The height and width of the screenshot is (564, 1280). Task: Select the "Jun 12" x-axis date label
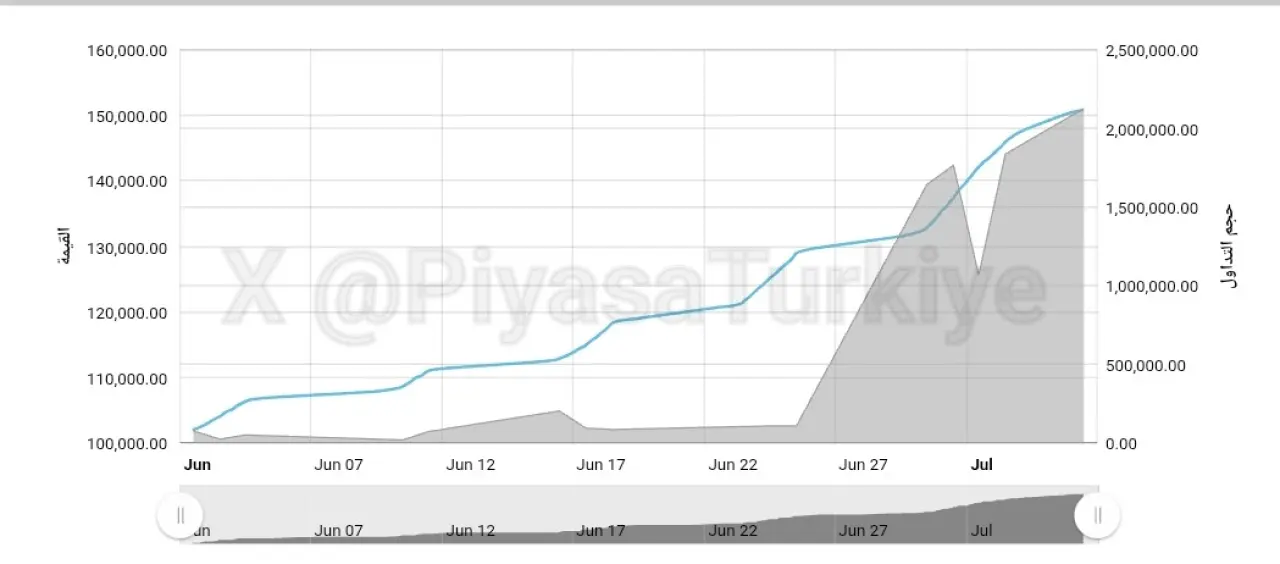470,464
